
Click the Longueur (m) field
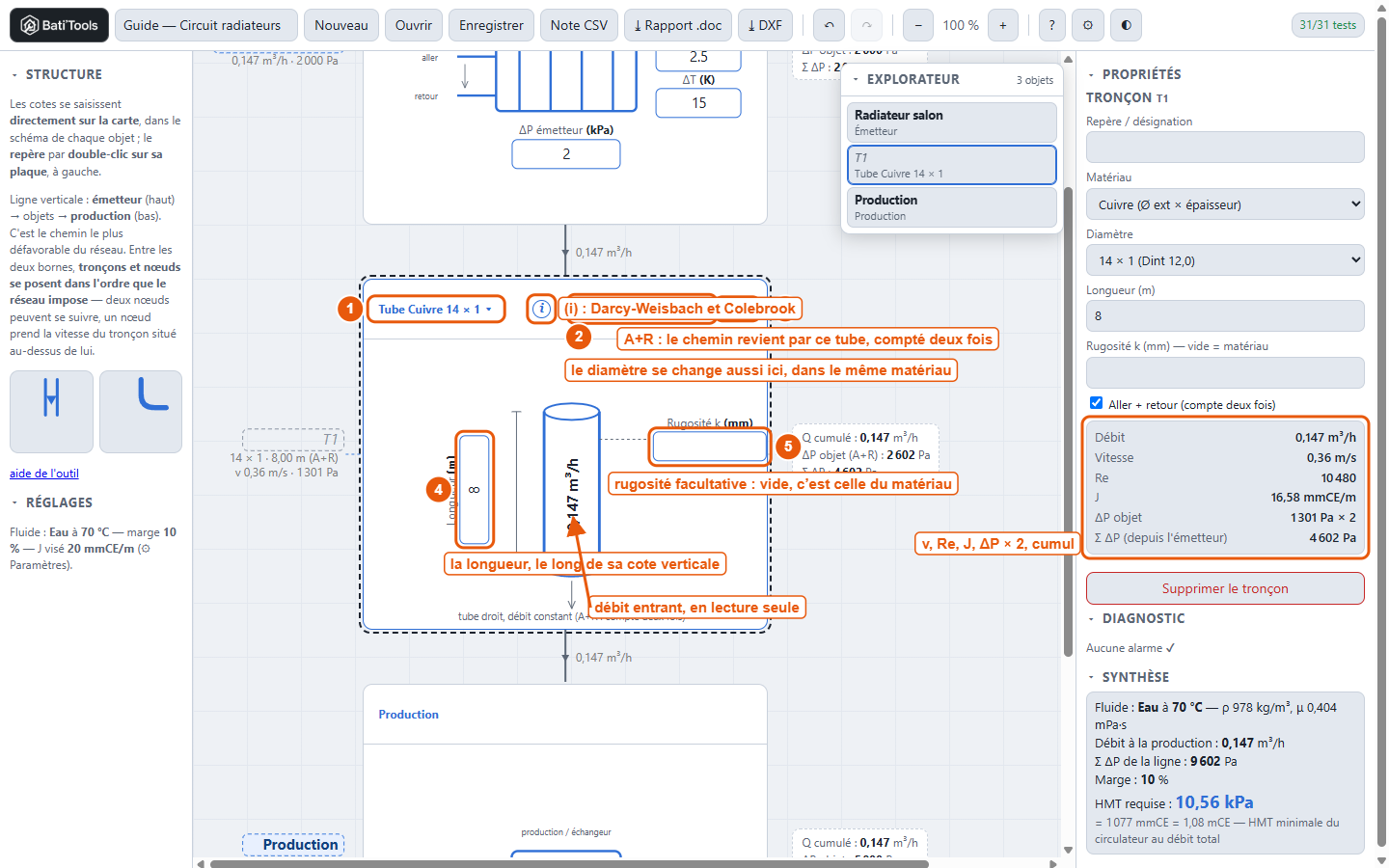[1225, 315]
